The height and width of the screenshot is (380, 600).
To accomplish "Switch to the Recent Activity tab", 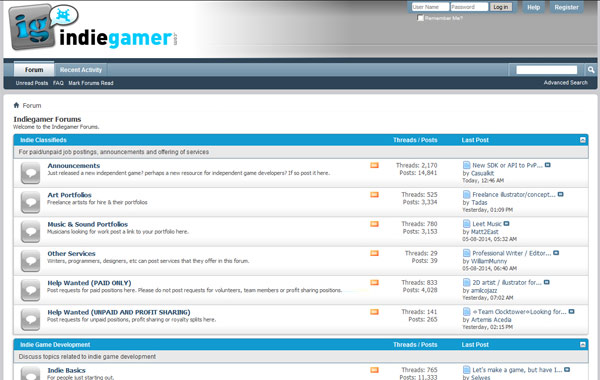I will 81,70.
